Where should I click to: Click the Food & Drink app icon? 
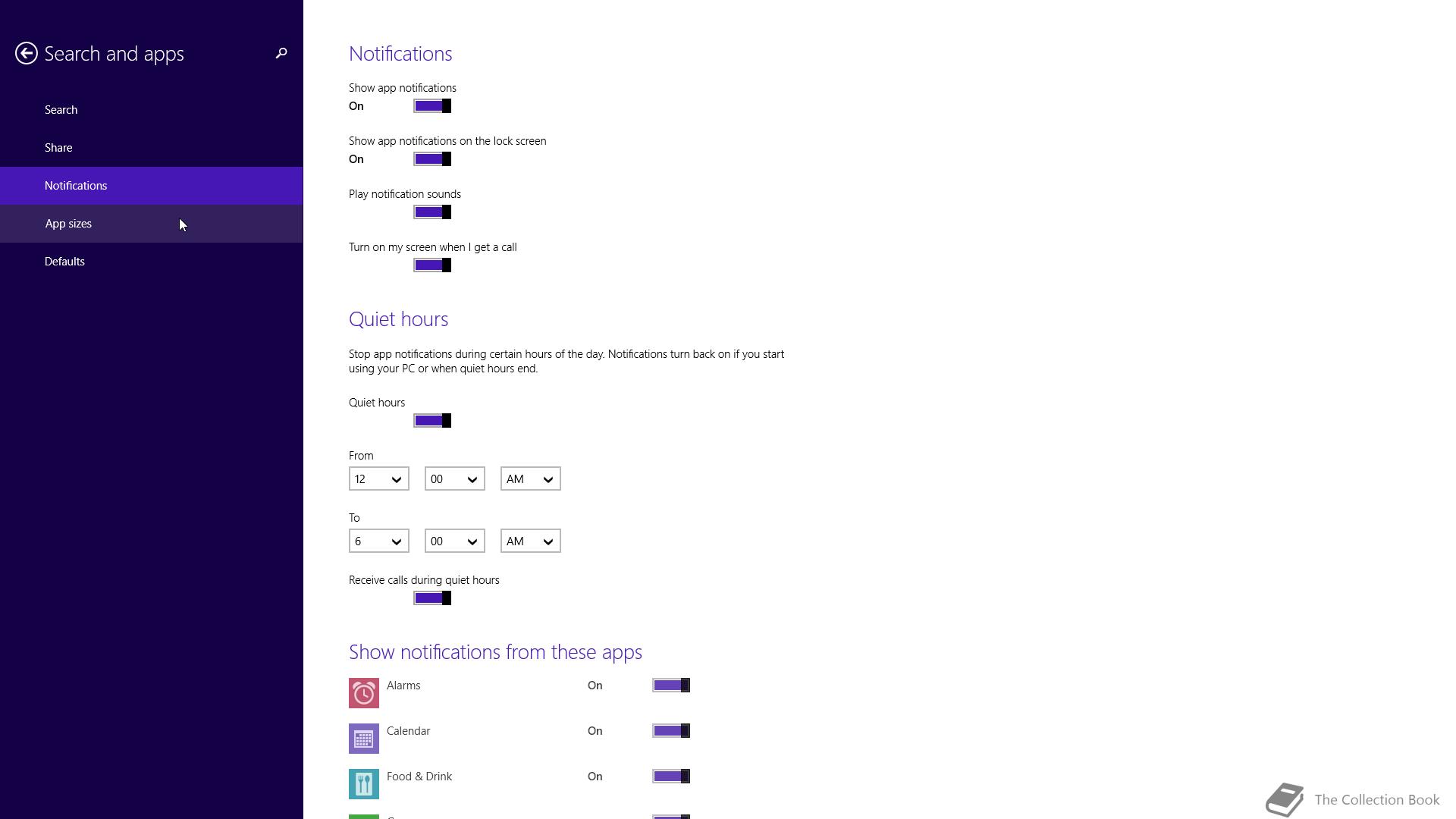pyautogui.click(x=364, y=784)
